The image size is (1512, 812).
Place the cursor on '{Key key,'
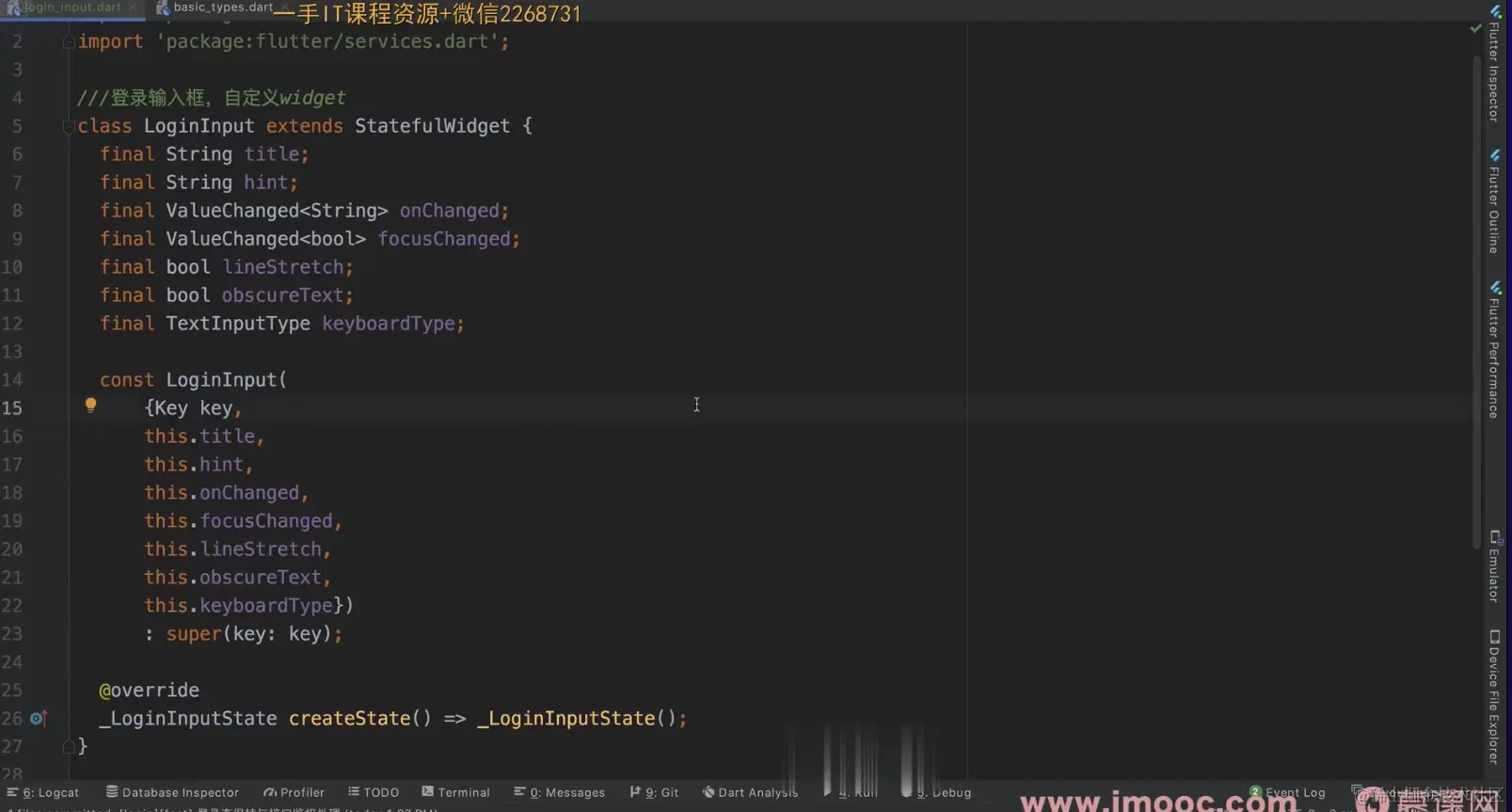click(193, 408)
